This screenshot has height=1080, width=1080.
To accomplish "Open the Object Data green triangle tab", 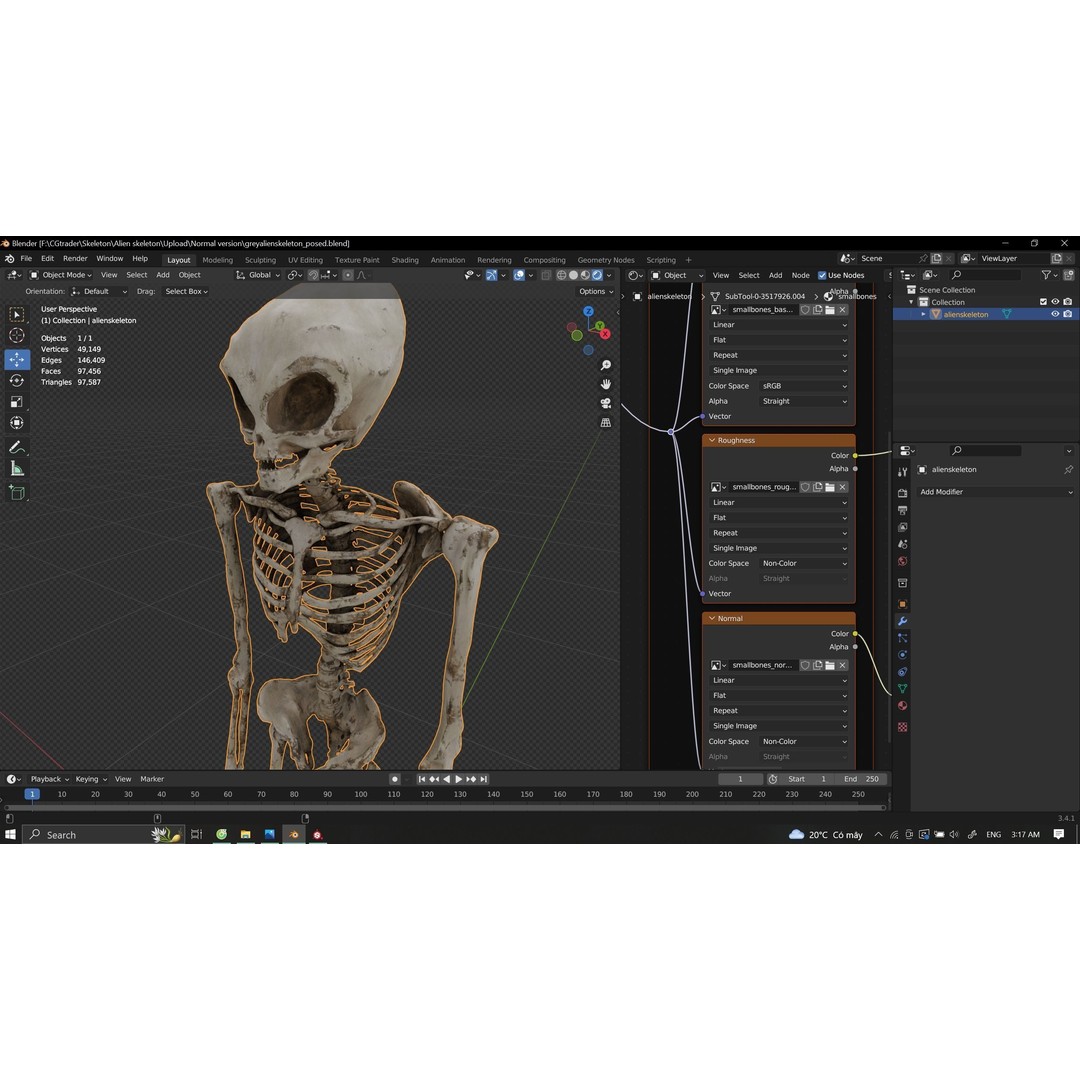I will pos(902,689).
